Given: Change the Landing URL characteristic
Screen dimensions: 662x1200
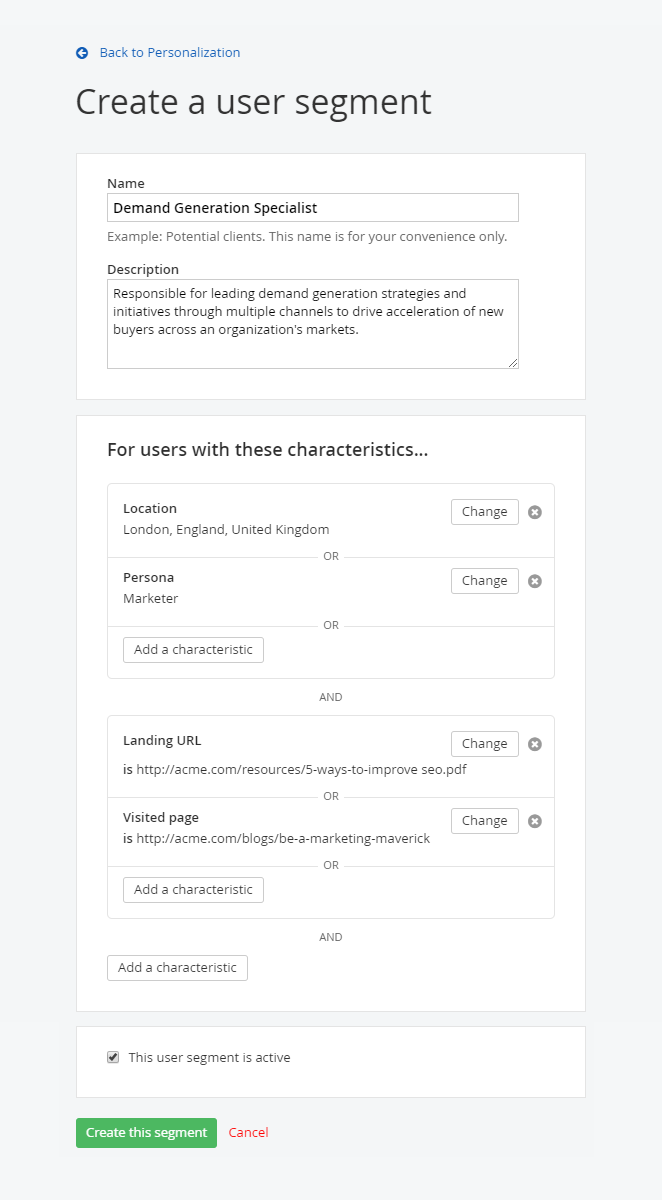Looking at the screenshot, I should pos(484,744).
